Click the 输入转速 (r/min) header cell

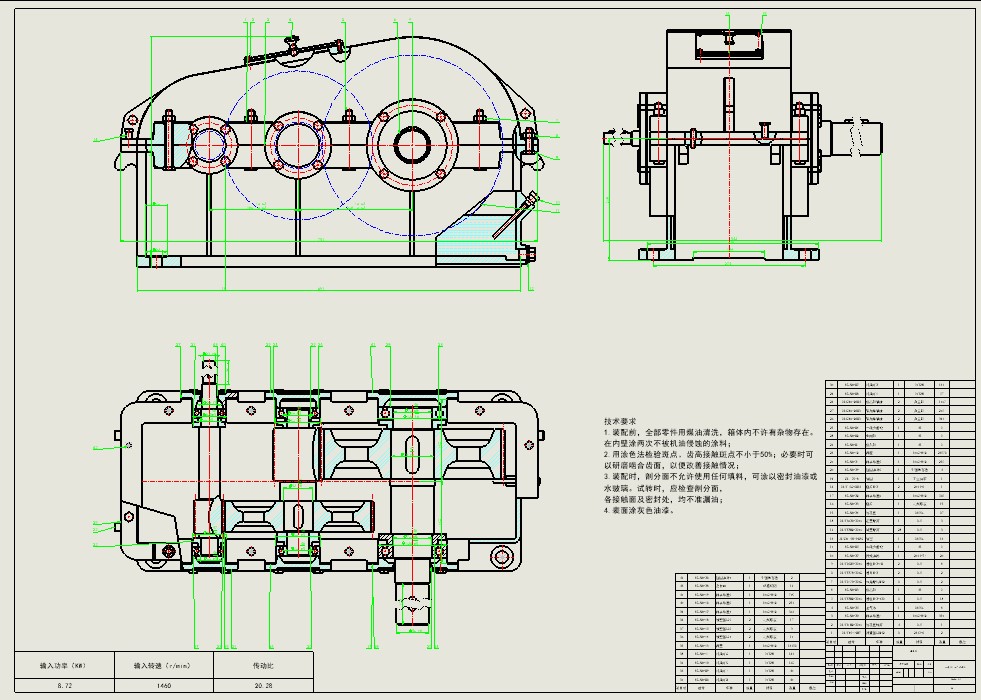[x=162, y=664]
